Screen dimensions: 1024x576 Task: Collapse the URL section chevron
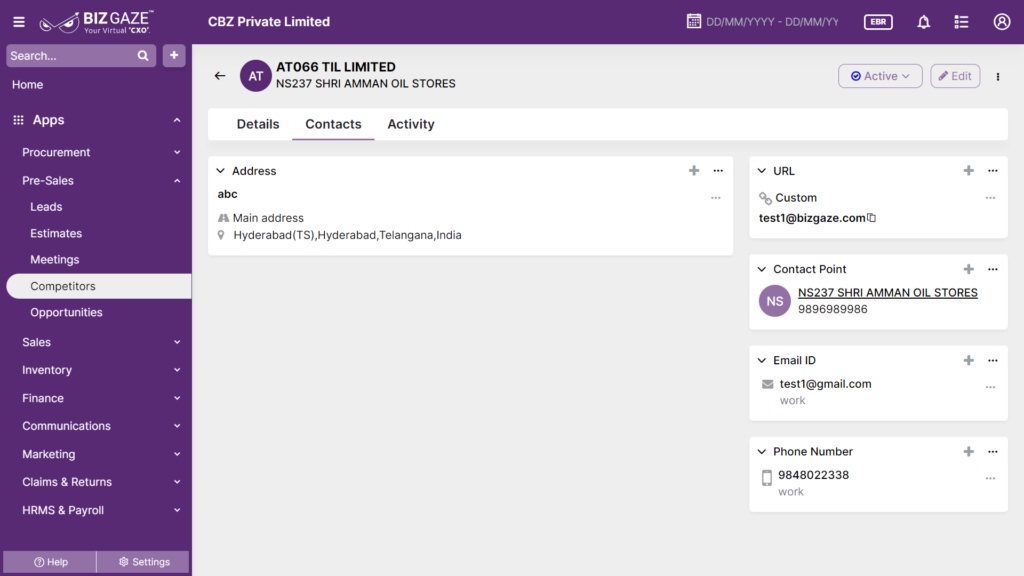coord(762,170)
